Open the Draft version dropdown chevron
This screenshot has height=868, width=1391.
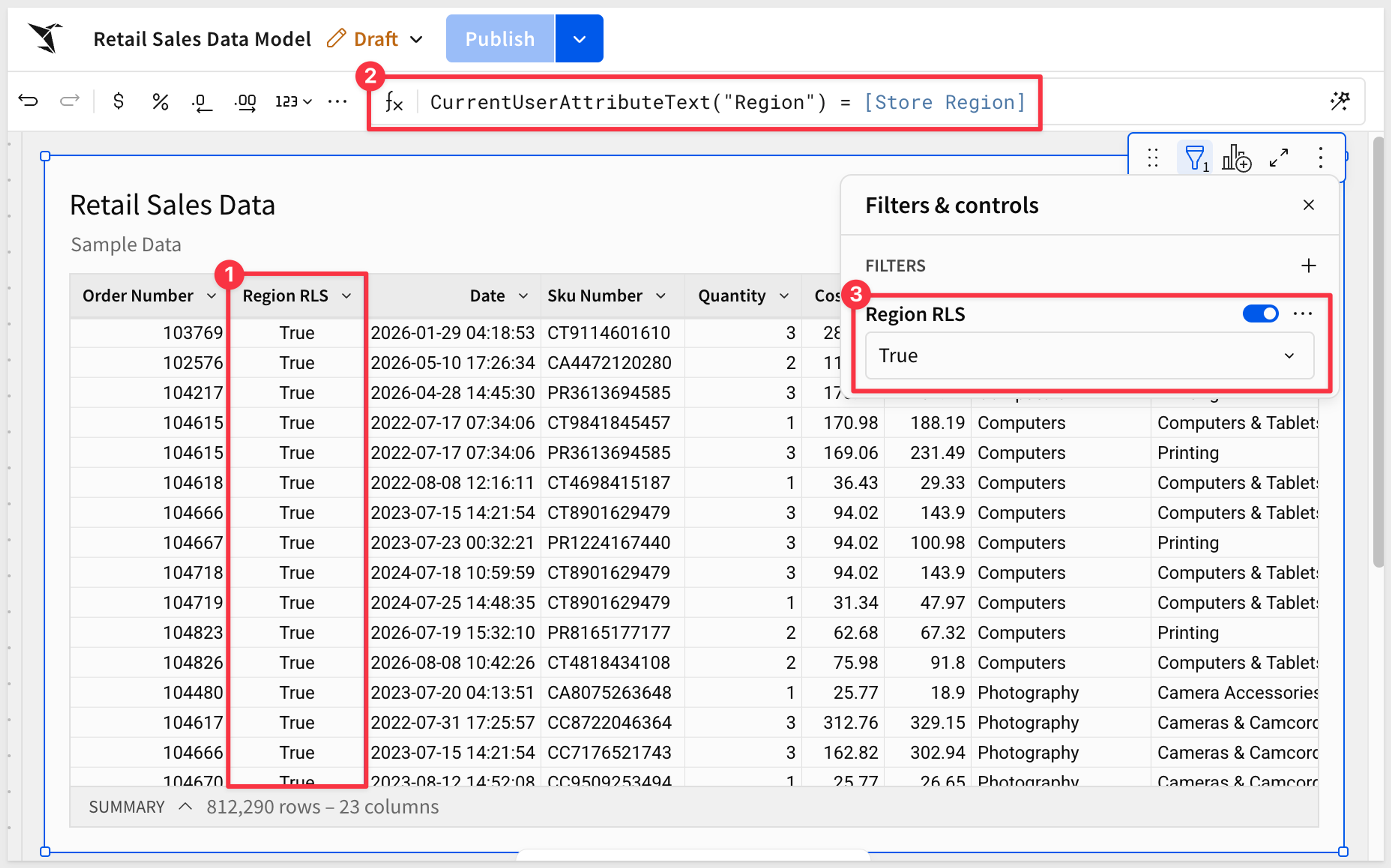coord(417,39)
